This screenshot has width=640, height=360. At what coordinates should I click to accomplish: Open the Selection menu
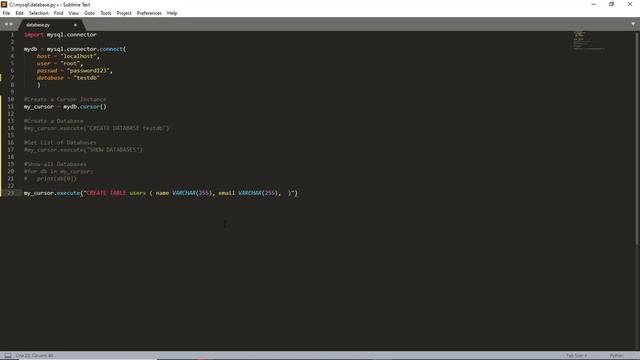click(38, 13)
